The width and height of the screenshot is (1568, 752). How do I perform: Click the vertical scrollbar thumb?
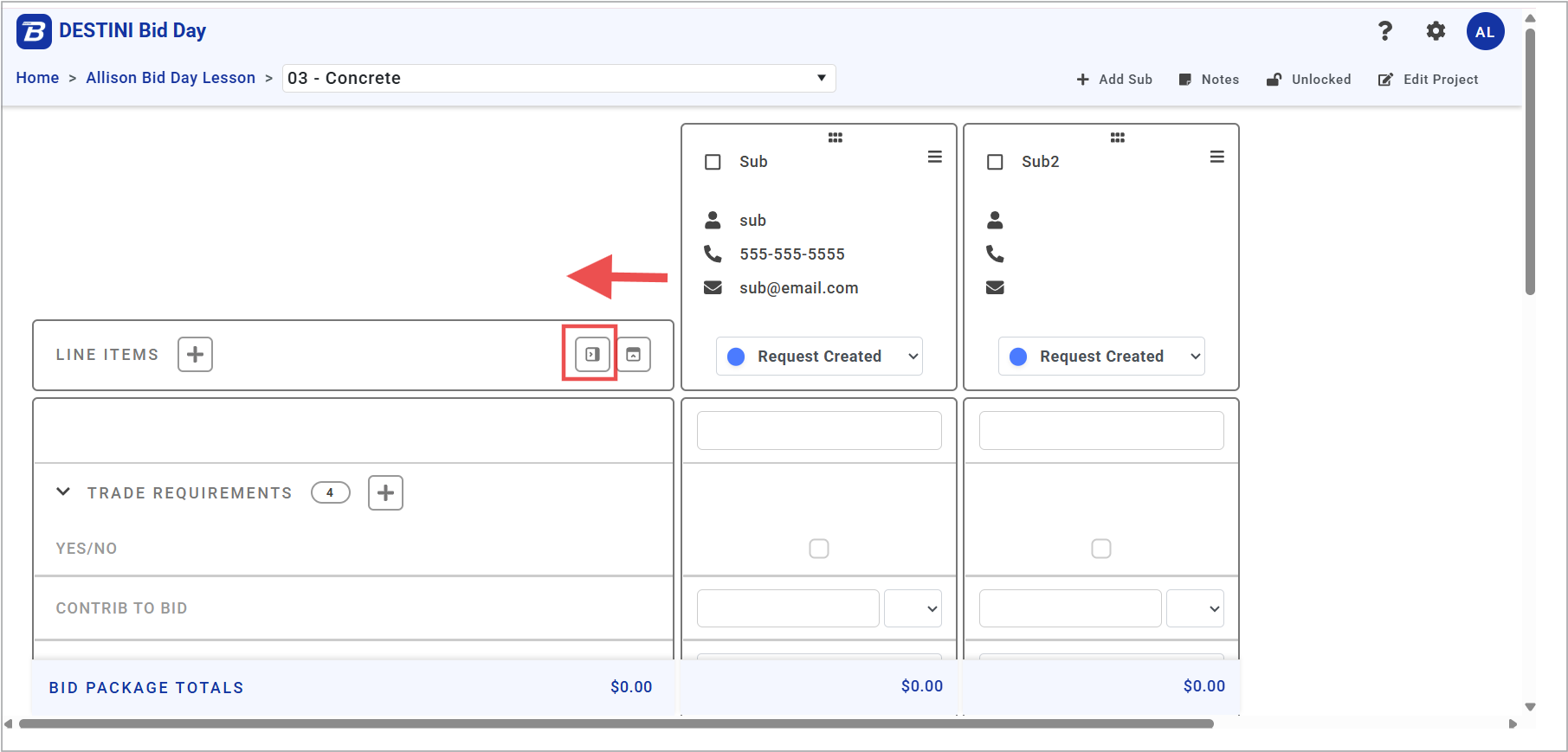(x=1530, y=162)
